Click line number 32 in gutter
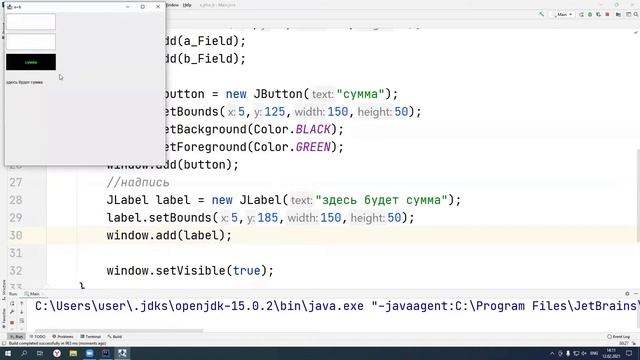Image resolution: width=640 pixels, height=360 pixels. tap(16, 271)
